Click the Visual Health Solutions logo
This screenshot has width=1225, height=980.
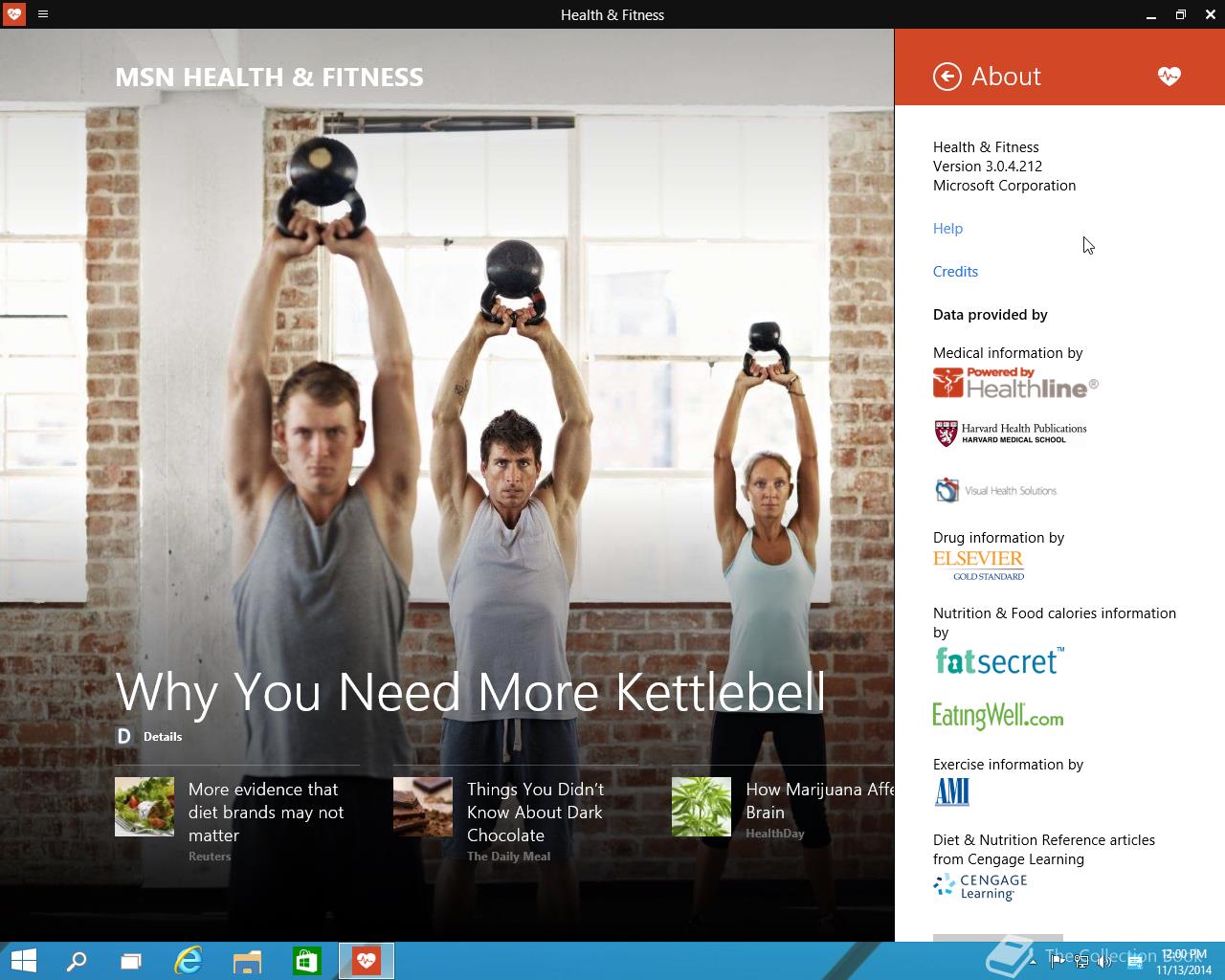995,490
